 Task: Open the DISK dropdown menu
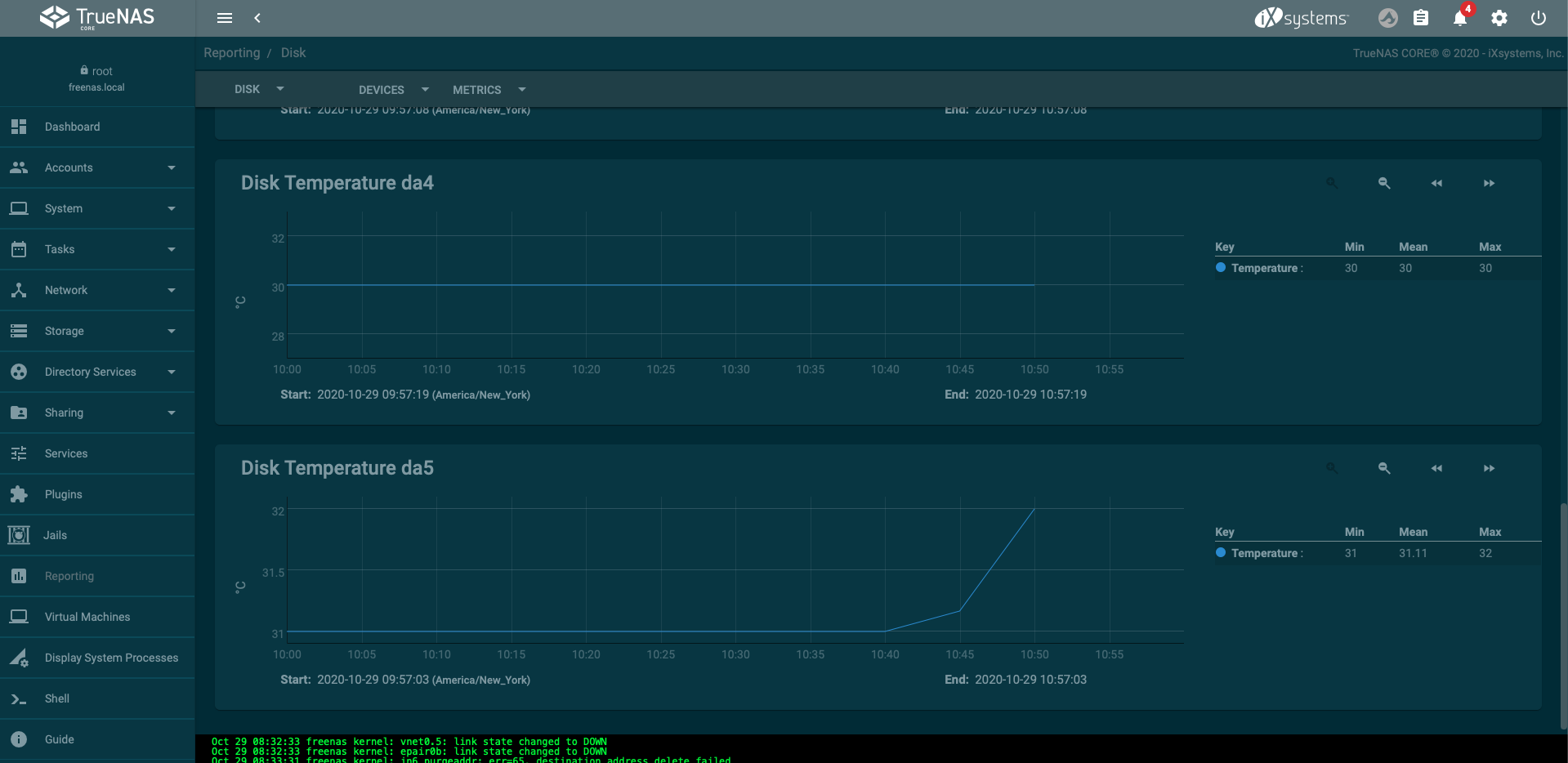coord(259,89)
